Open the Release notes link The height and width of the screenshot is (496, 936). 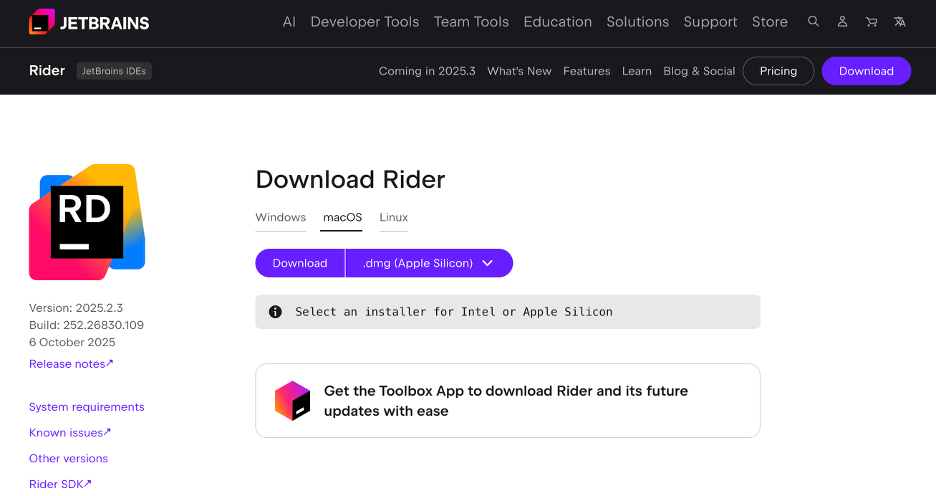coord(71,364)
